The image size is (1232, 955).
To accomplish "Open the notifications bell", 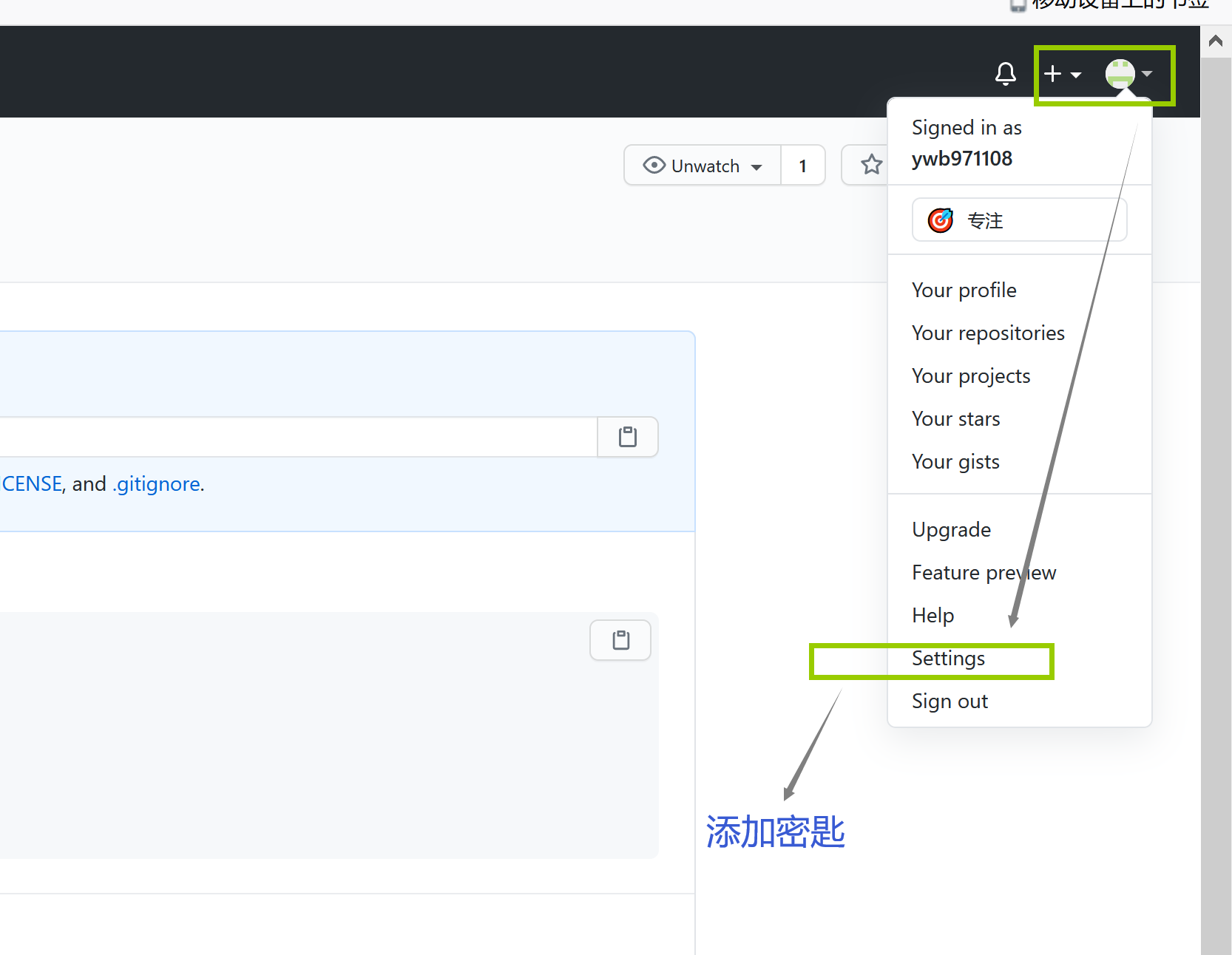I will (x=1005, y=73).
